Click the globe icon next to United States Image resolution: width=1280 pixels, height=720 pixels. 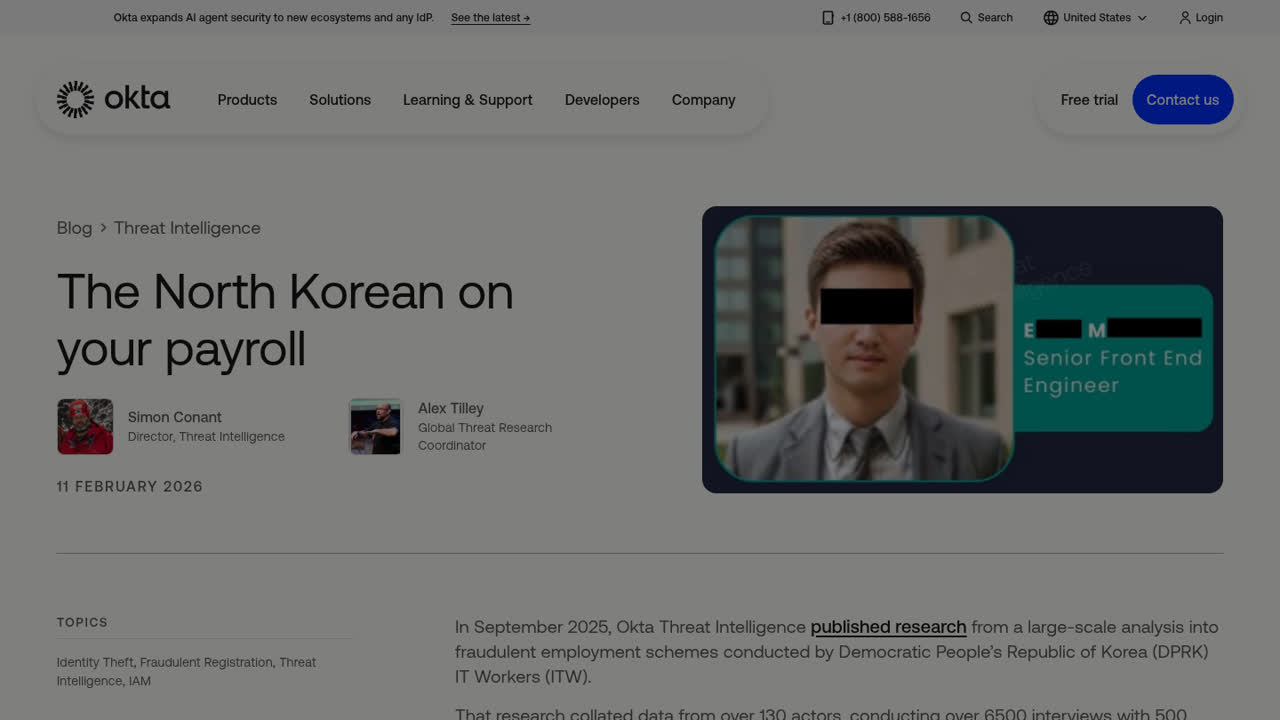click(x=1050, y=18)
